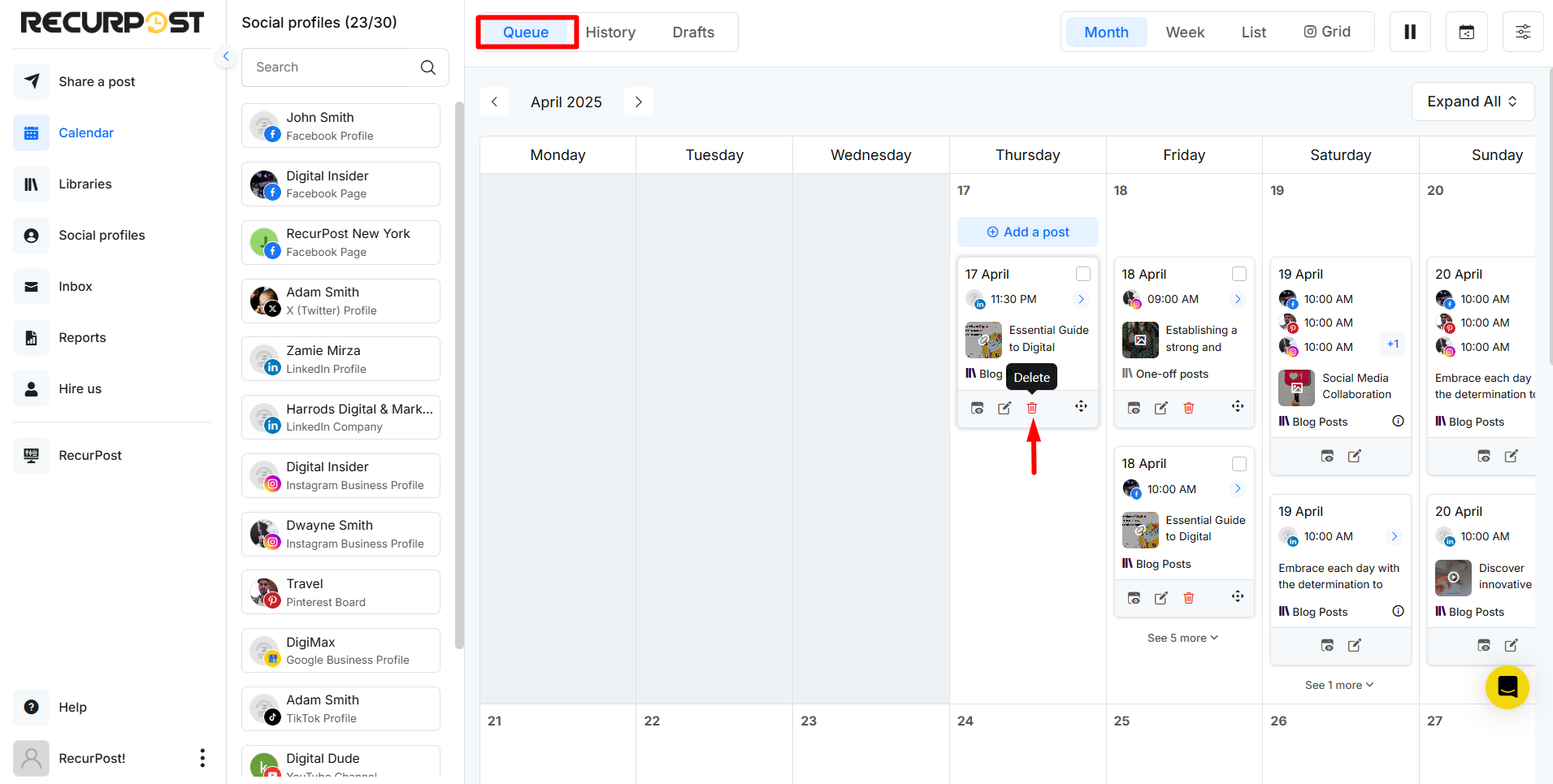The width and height of the screenshot is (1553, 784).
Task: Open the chat support bubble
Action: 1507,687
